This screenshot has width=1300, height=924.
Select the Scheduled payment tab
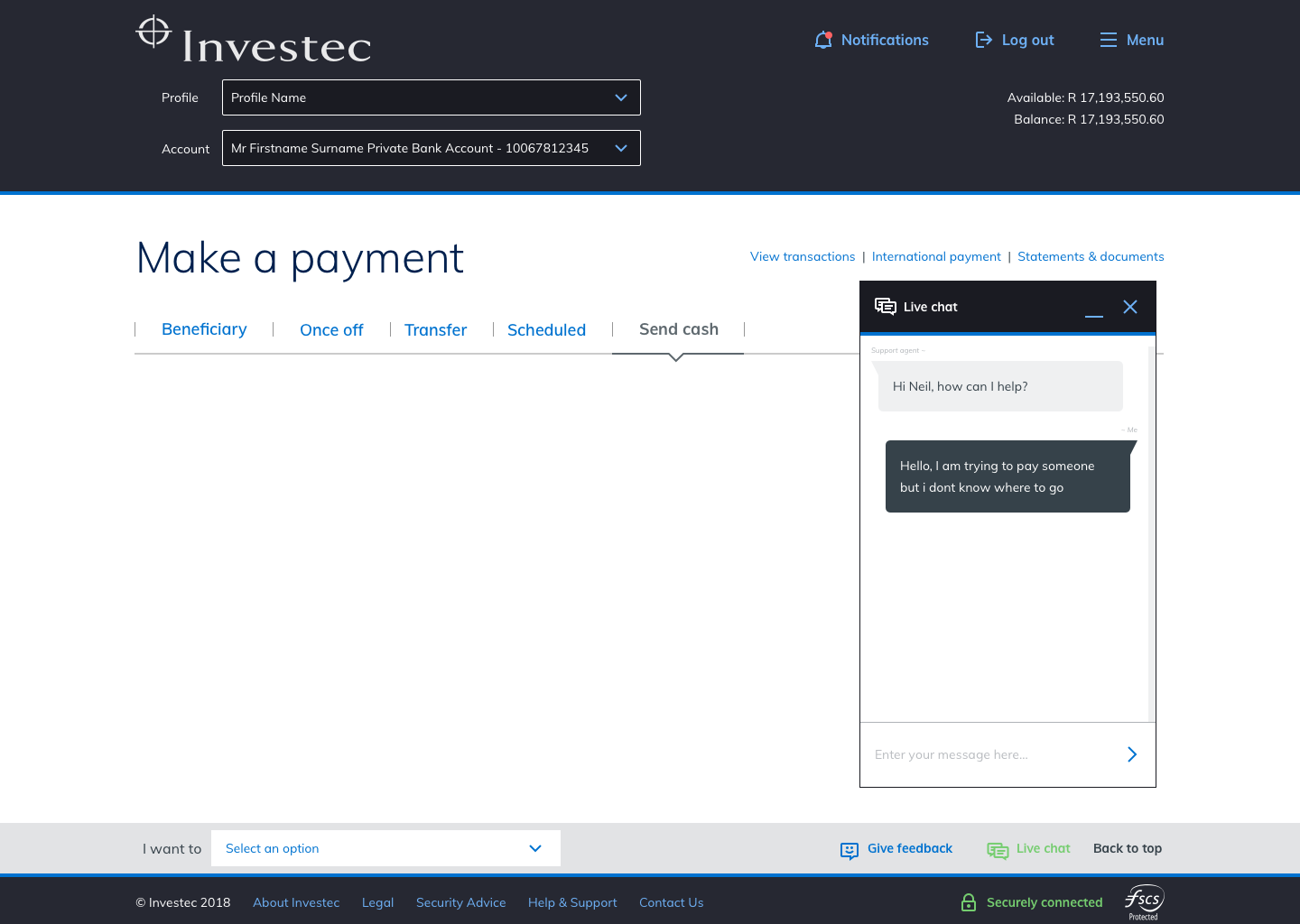(x=546, y=330)
